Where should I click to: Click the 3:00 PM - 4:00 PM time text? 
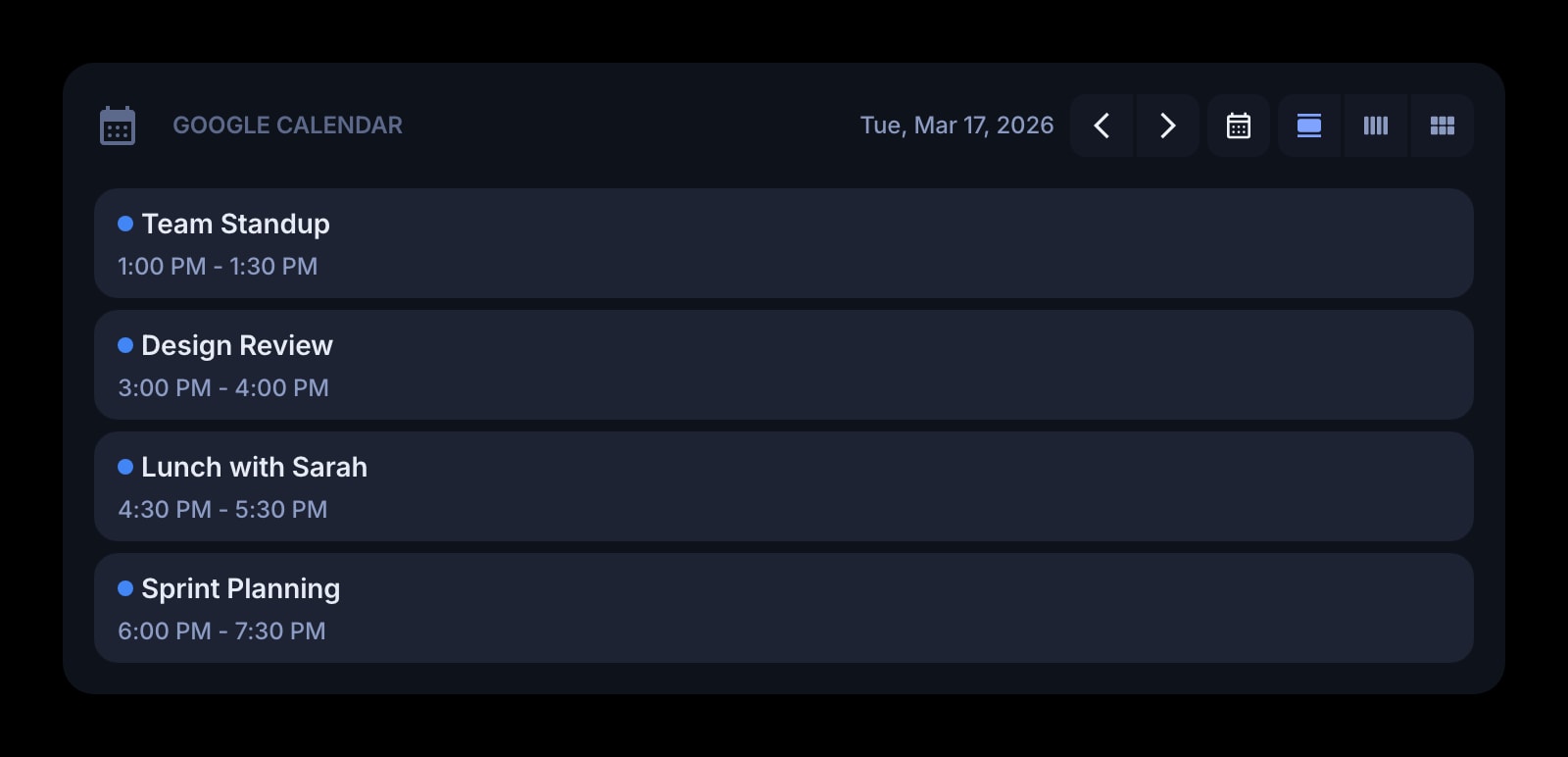tap(223, 387)
